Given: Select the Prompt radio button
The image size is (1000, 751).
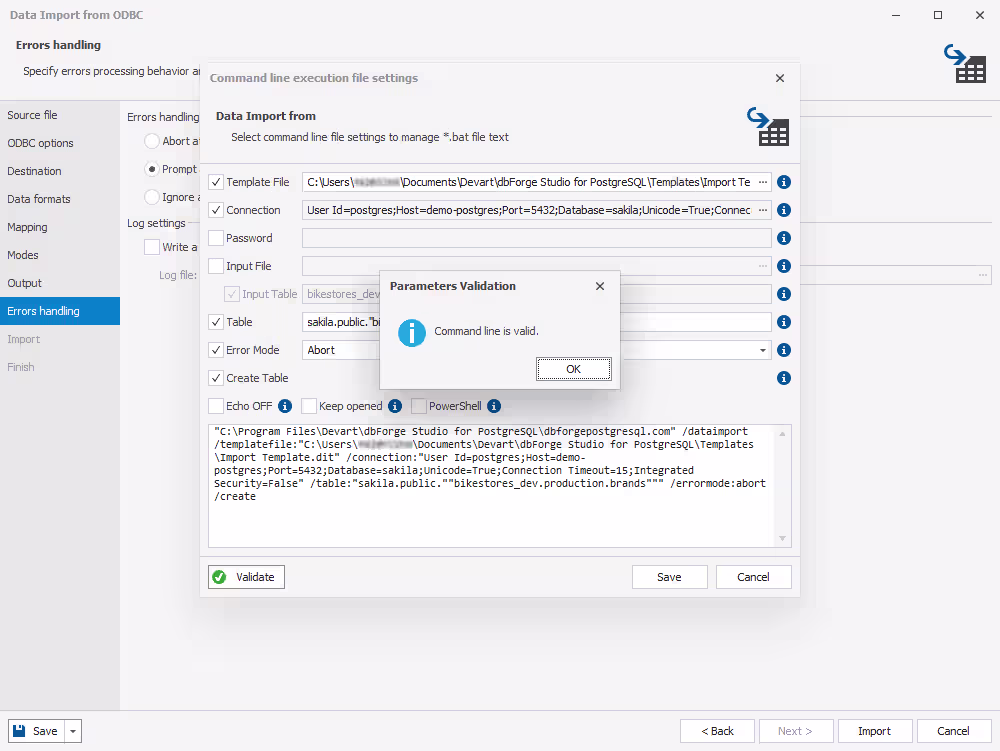Looking at the screenshot, I should coord(152,170).
